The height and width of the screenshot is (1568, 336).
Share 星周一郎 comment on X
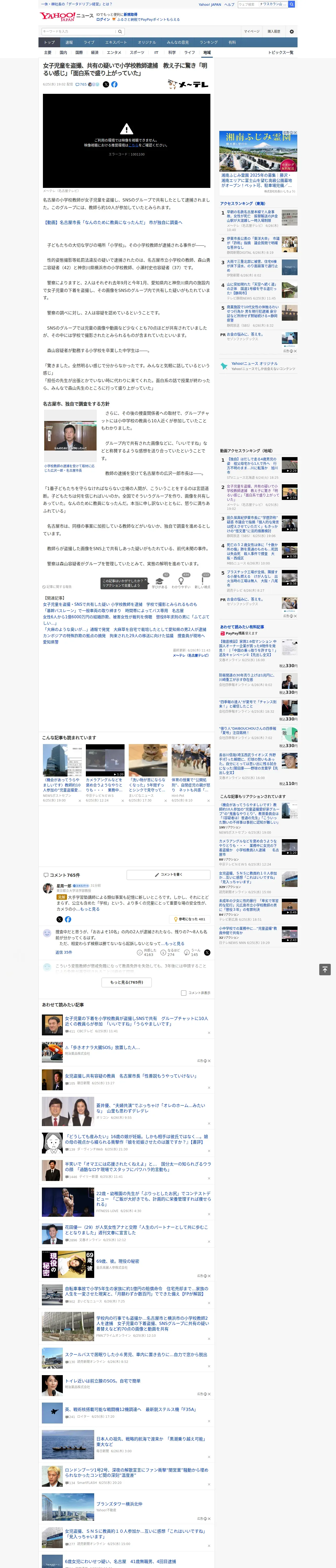point(59,919)
